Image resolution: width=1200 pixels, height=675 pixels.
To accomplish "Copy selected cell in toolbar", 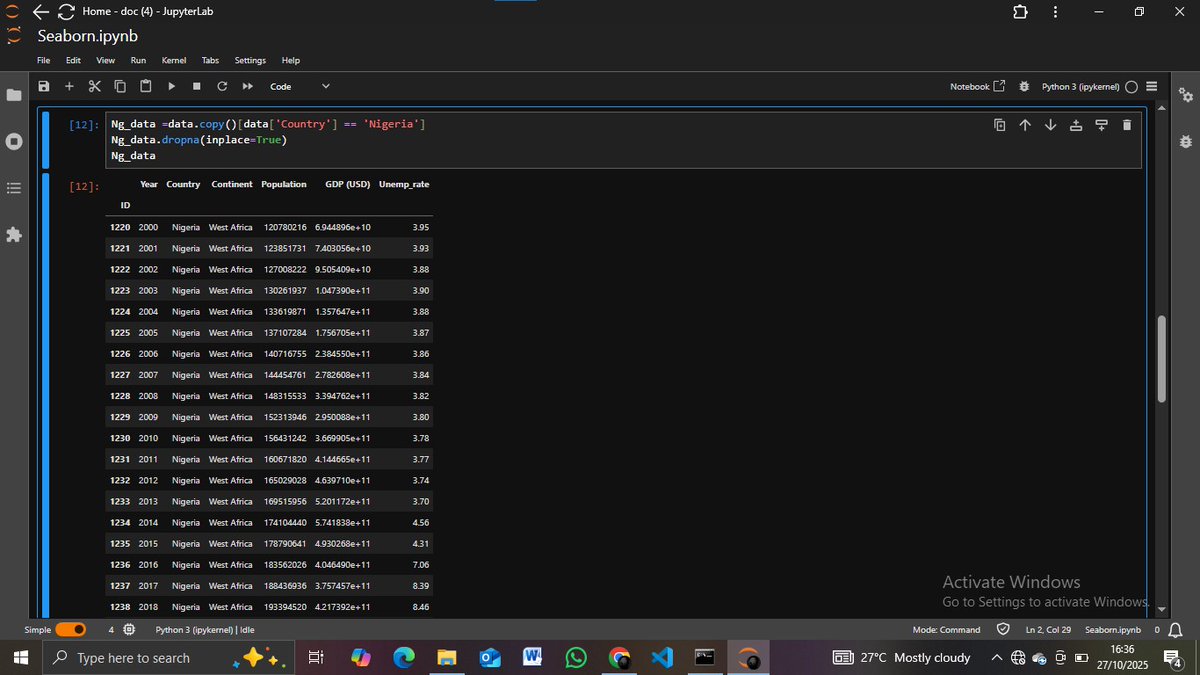I will (120, 86).
